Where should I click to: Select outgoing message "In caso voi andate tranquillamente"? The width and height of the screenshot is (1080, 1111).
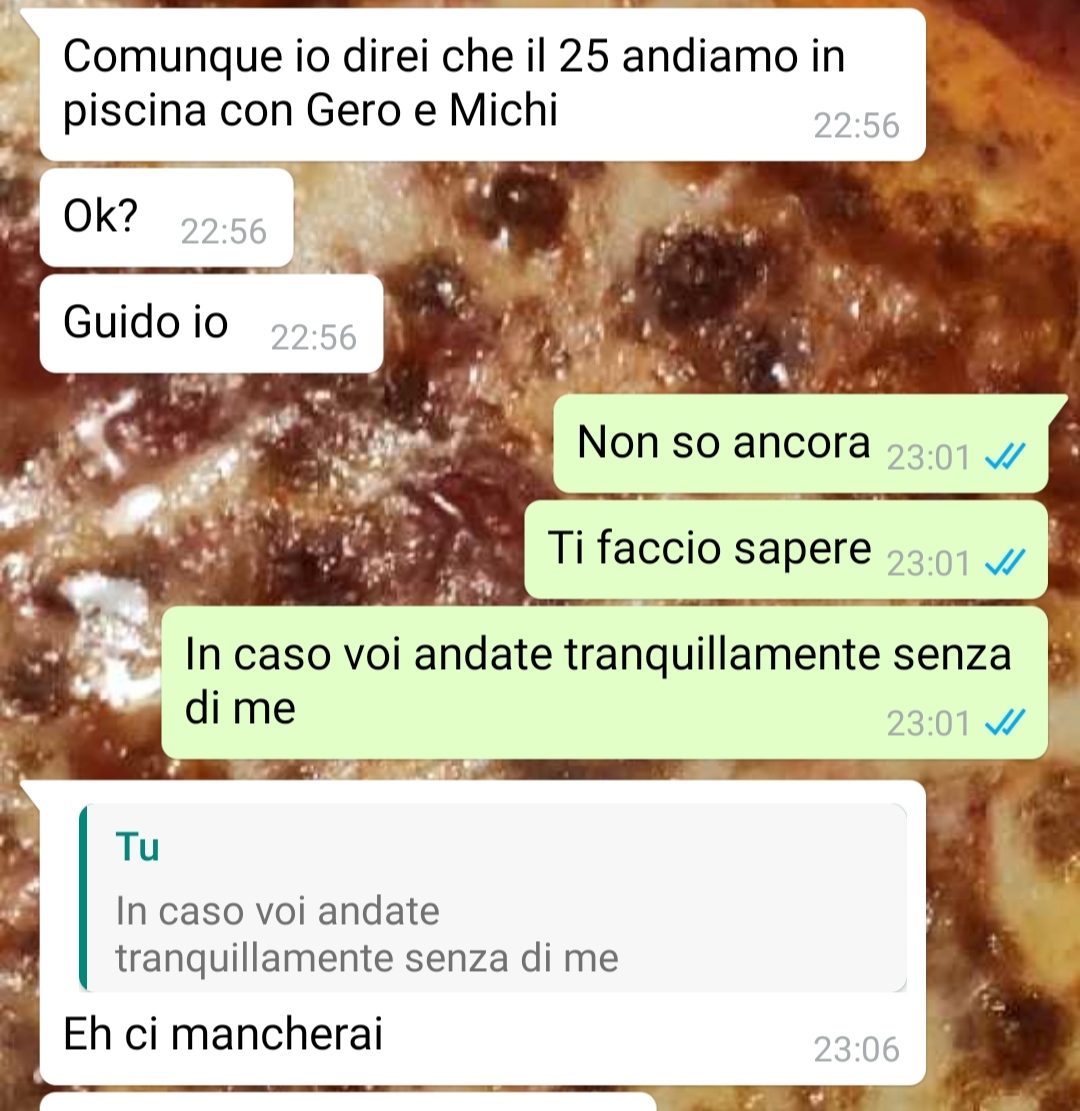click(x=604, y=683)
